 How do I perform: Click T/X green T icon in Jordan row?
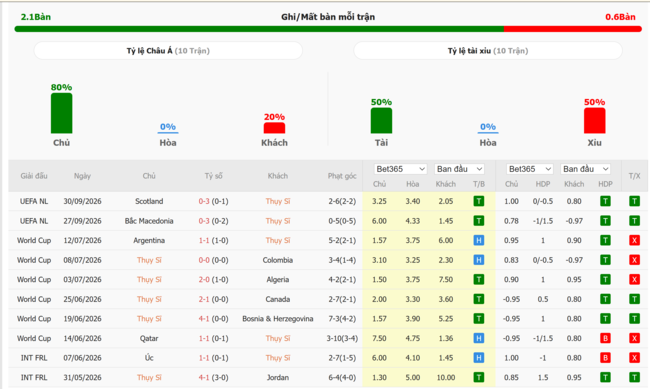(x=634, y=377)
